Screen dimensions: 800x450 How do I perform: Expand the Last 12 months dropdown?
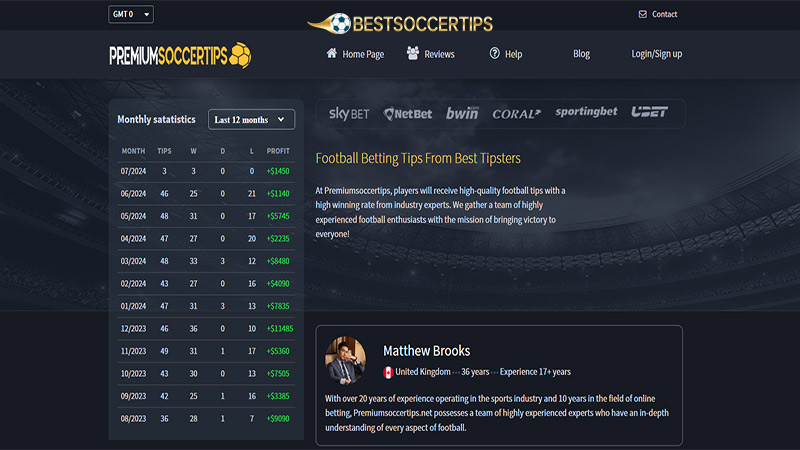point(251,119)
